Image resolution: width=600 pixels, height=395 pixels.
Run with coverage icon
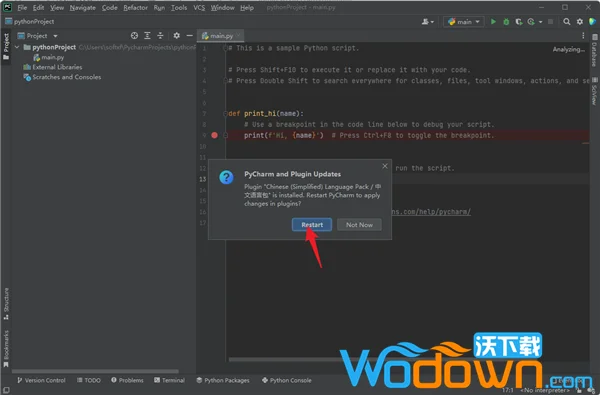(x=518, y=22)
